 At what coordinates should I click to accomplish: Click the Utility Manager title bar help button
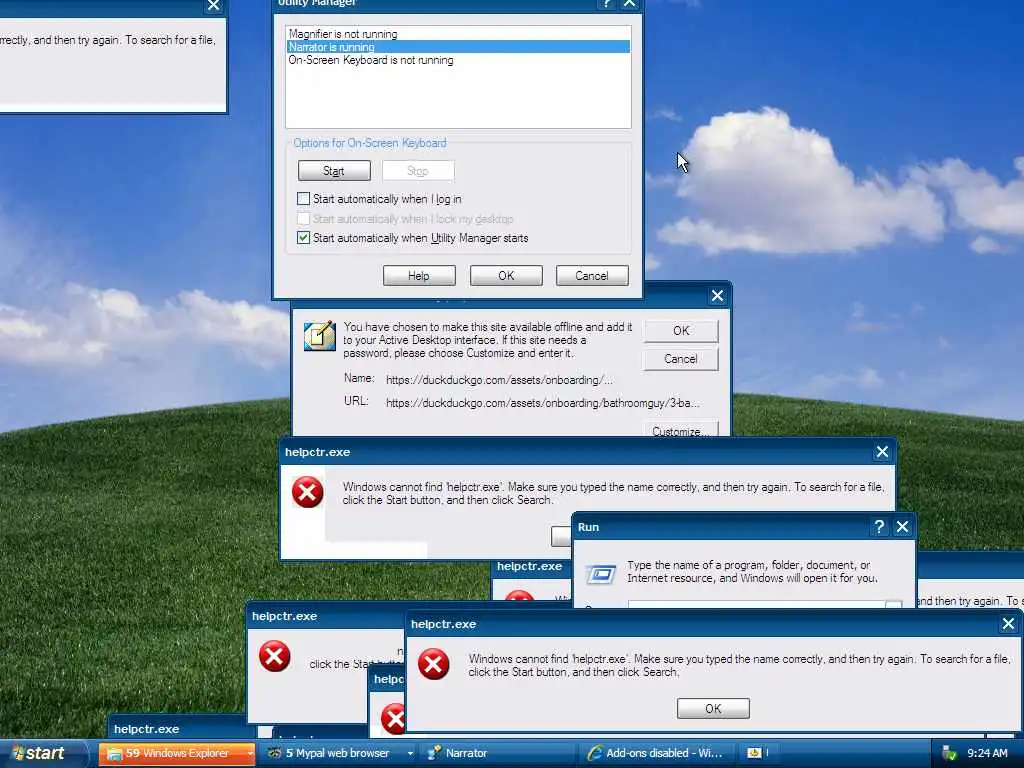[607, 3]
